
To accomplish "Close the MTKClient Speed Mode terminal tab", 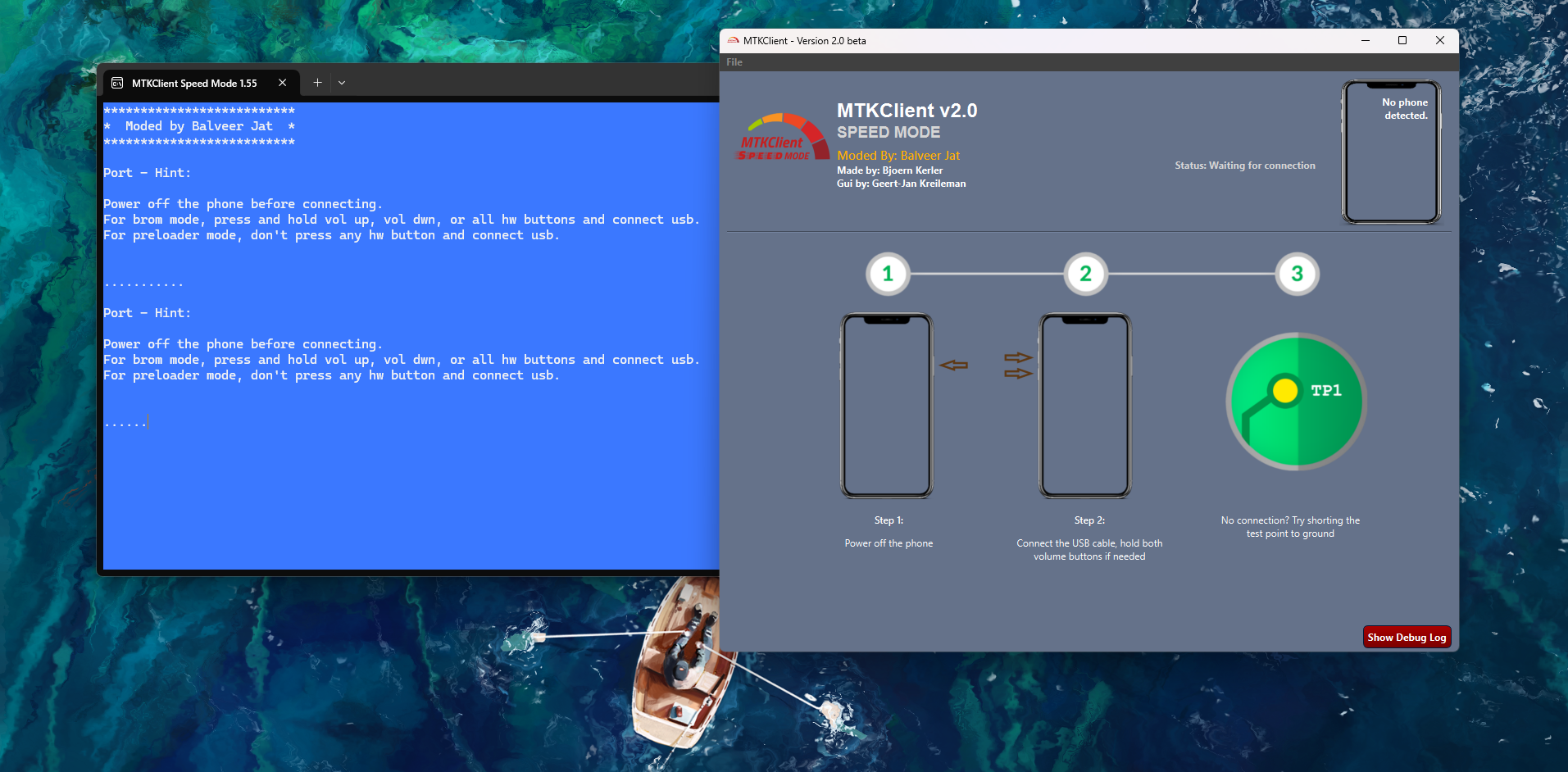I will click(282, 83).
